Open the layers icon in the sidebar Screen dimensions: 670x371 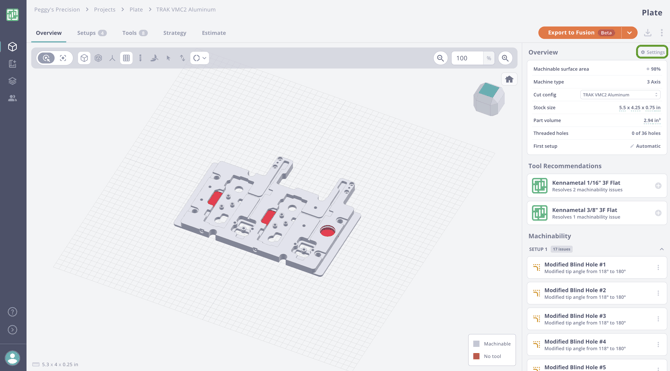(x=12, y=81)
